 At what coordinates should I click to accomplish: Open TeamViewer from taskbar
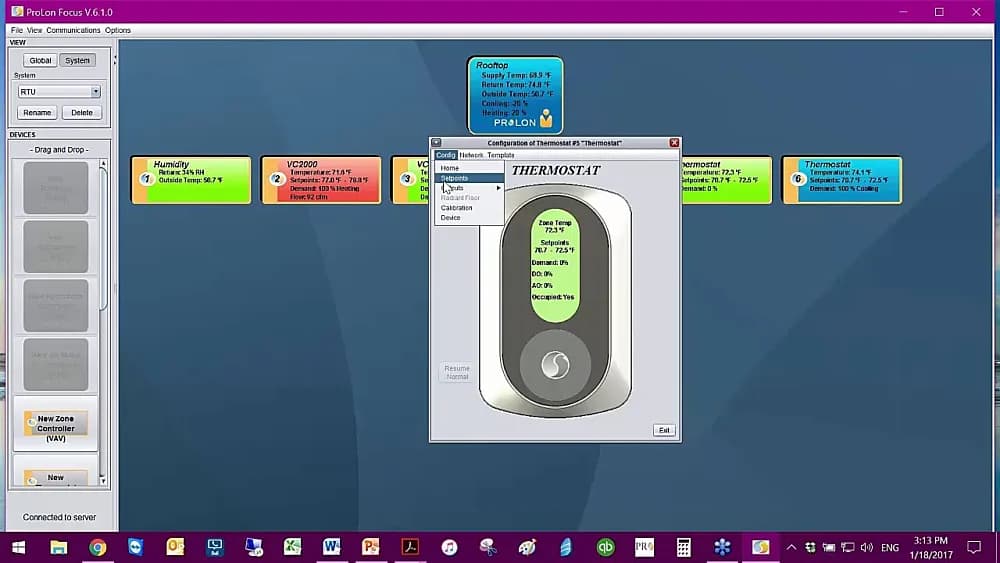[136, 547]
